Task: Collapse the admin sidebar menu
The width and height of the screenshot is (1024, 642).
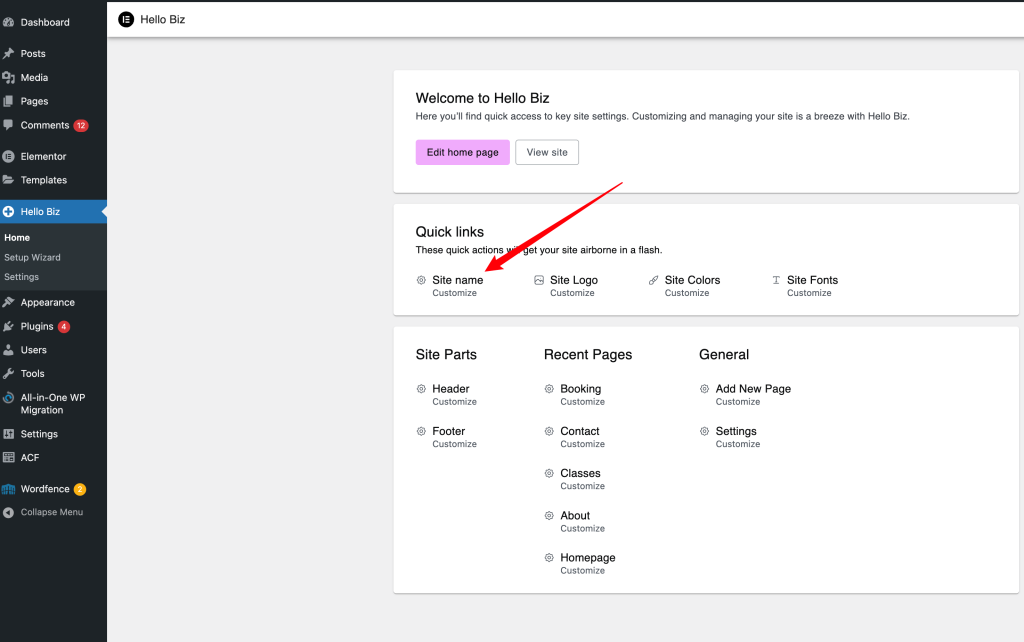Action: (x=54, y=513)
